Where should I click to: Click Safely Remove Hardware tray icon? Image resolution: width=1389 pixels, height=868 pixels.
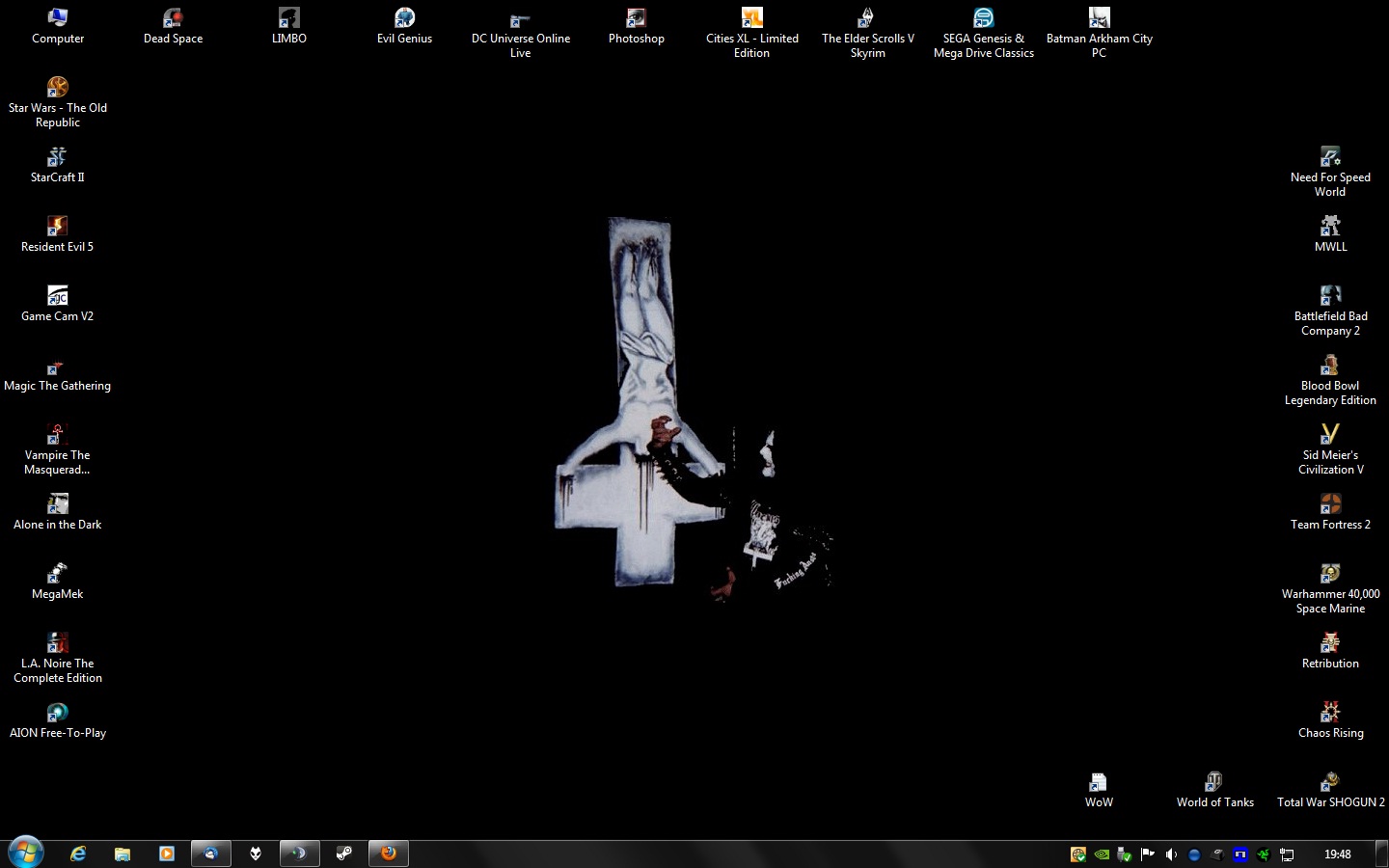(x=1125, y=854)
